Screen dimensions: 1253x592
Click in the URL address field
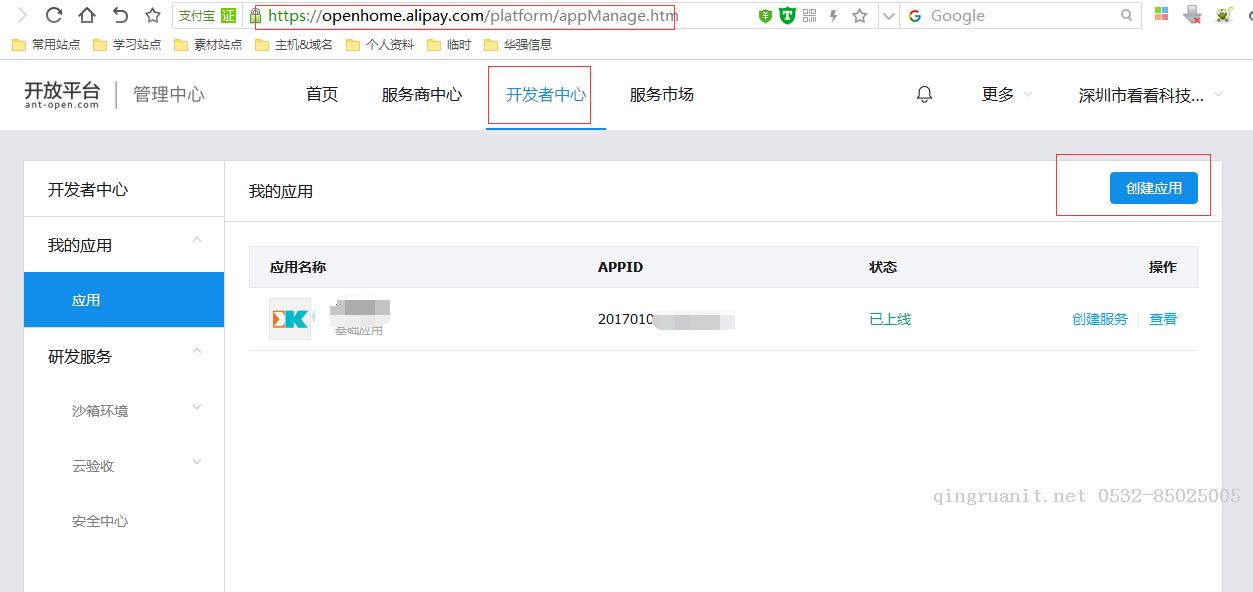500,16
